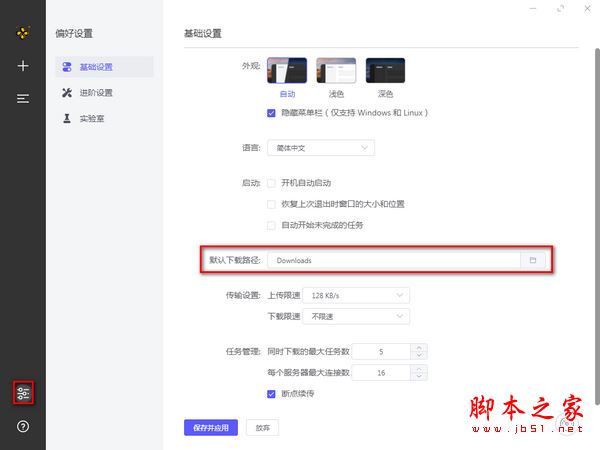600x450 pixels.
Task: Choose the 自动 appearance thumbnail
Action: (287, 70)
